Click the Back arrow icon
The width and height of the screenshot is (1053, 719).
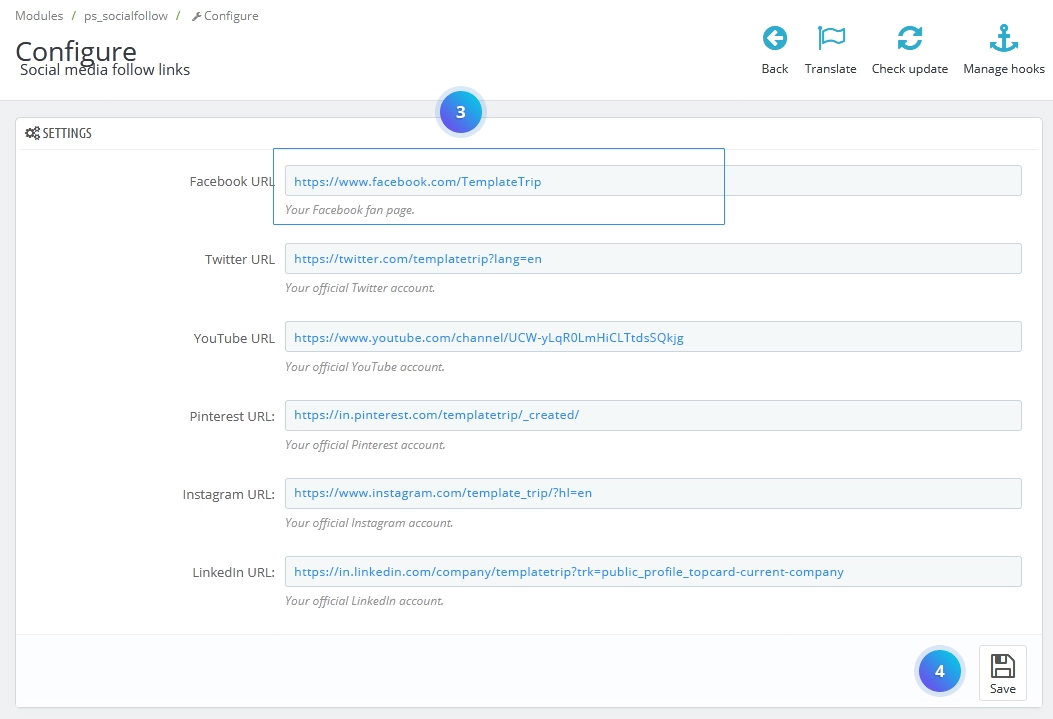pyautogui.click(x=774, y=38)
